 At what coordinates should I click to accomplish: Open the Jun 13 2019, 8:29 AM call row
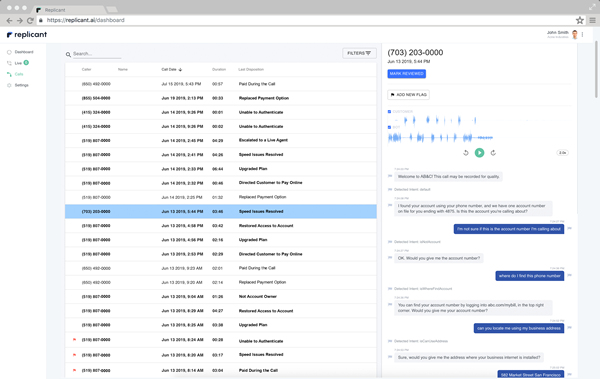(x=221, y=311)
